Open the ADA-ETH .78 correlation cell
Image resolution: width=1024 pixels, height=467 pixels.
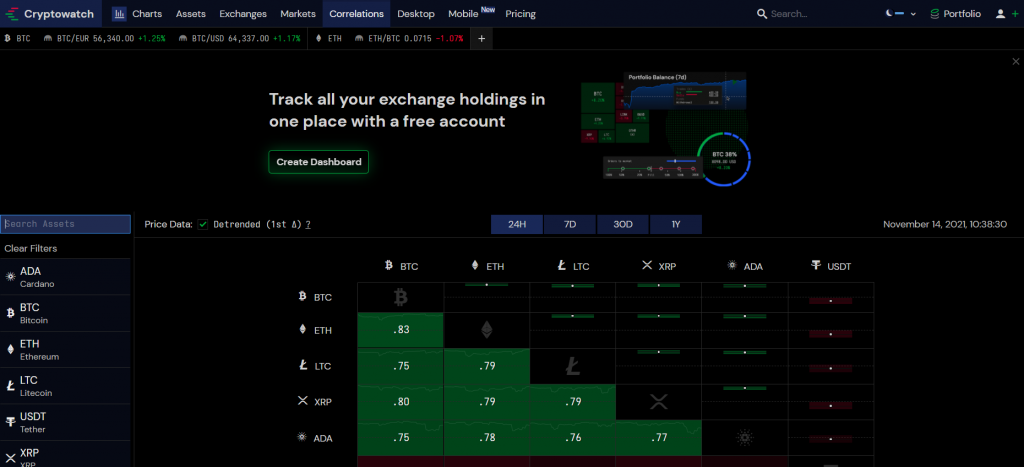[487, 438]
